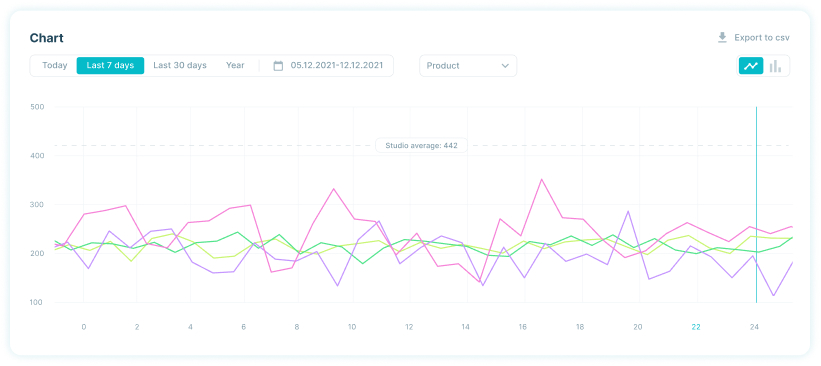Viewport: 821px width, 366px height.
Task: Click the 6 x-axis label
Action: 243,327
